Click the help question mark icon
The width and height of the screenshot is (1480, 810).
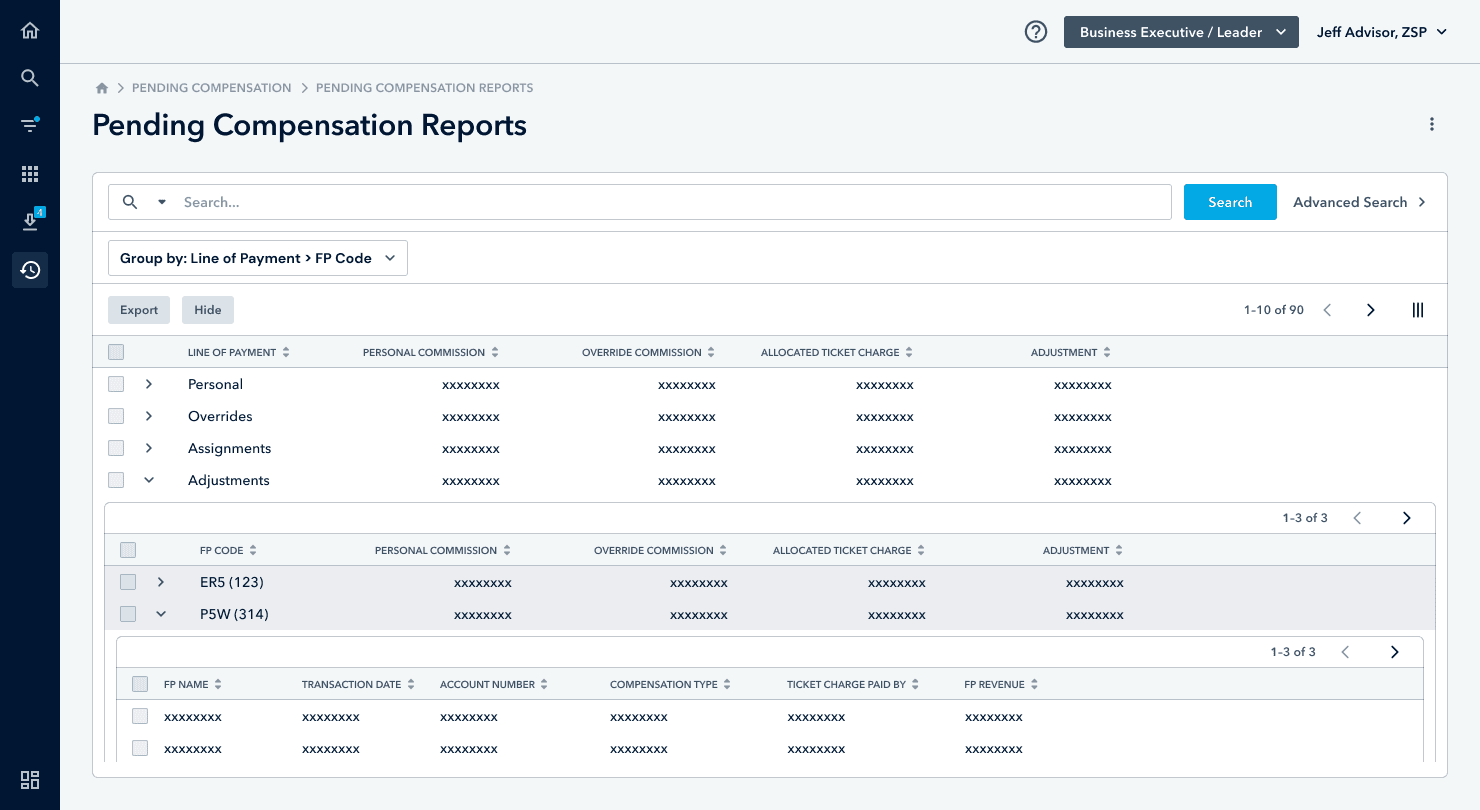[x=1036, y=32]
